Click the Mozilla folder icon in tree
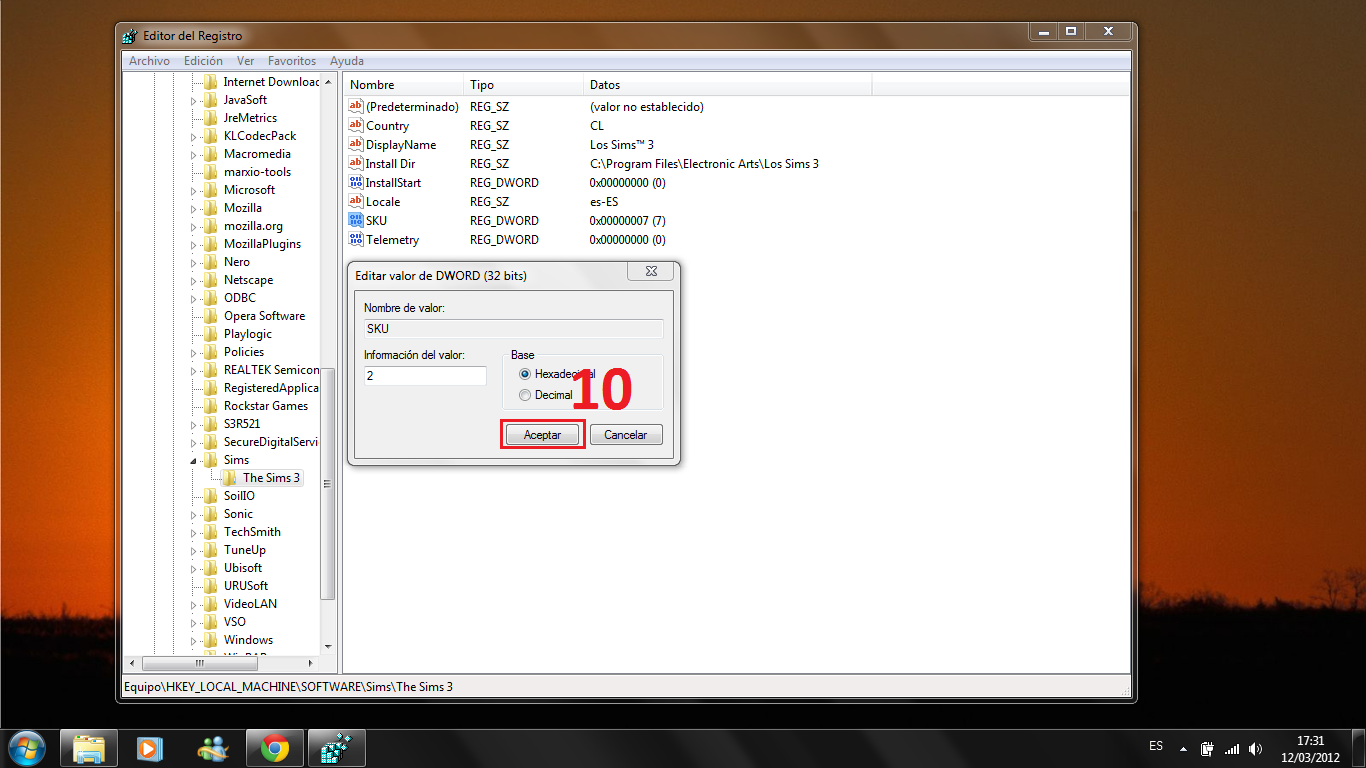Viewport: 1366px width, 768px height. [211, 208]
